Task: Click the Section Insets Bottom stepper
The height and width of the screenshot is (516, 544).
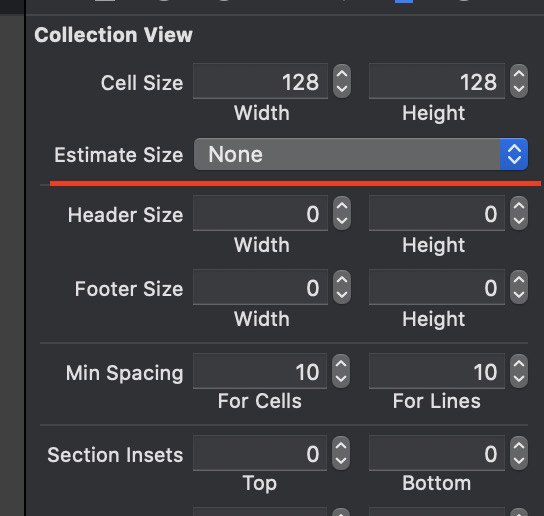Action: (519, 453)
